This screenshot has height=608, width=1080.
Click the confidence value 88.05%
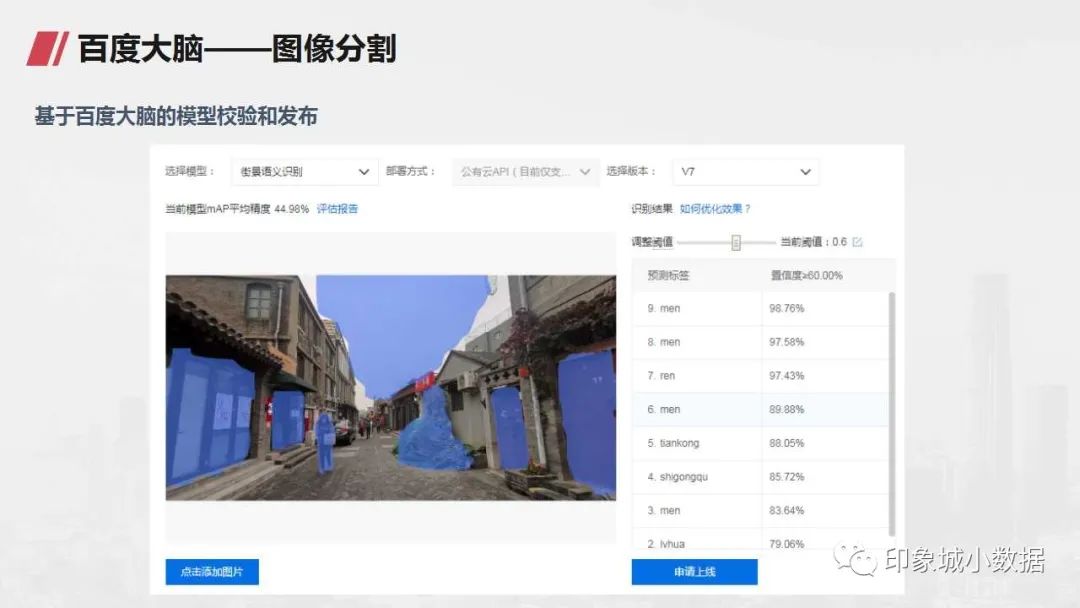point(787,443)
